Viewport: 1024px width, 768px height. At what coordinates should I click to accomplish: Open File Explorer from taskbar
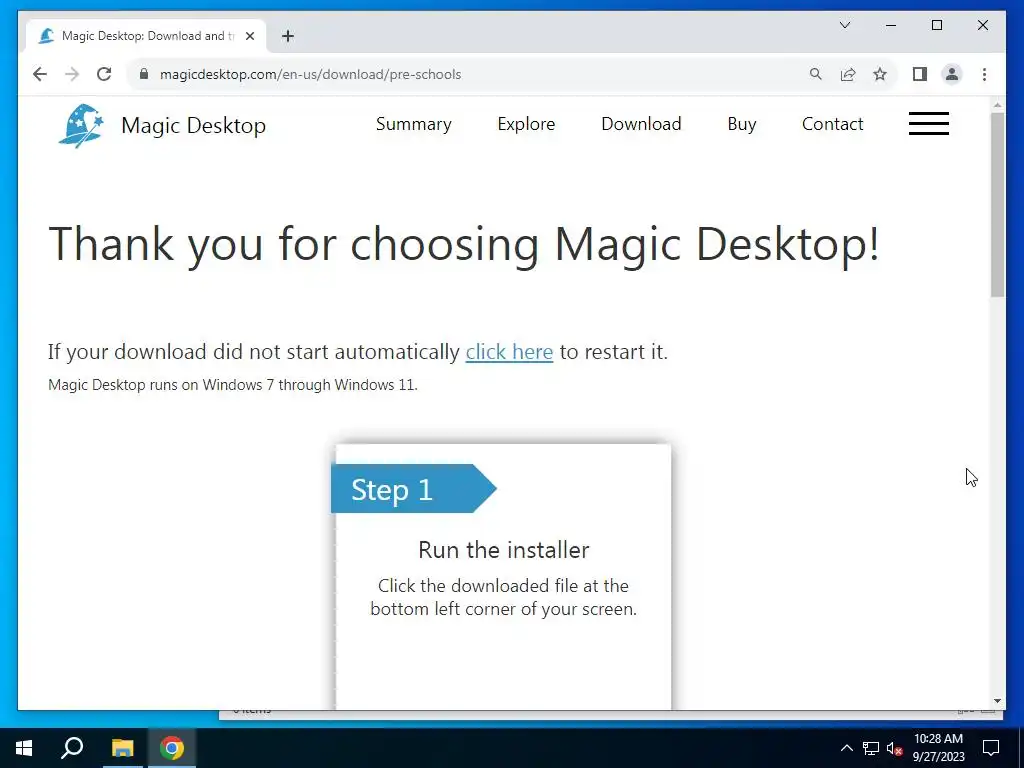click(122, 748)
